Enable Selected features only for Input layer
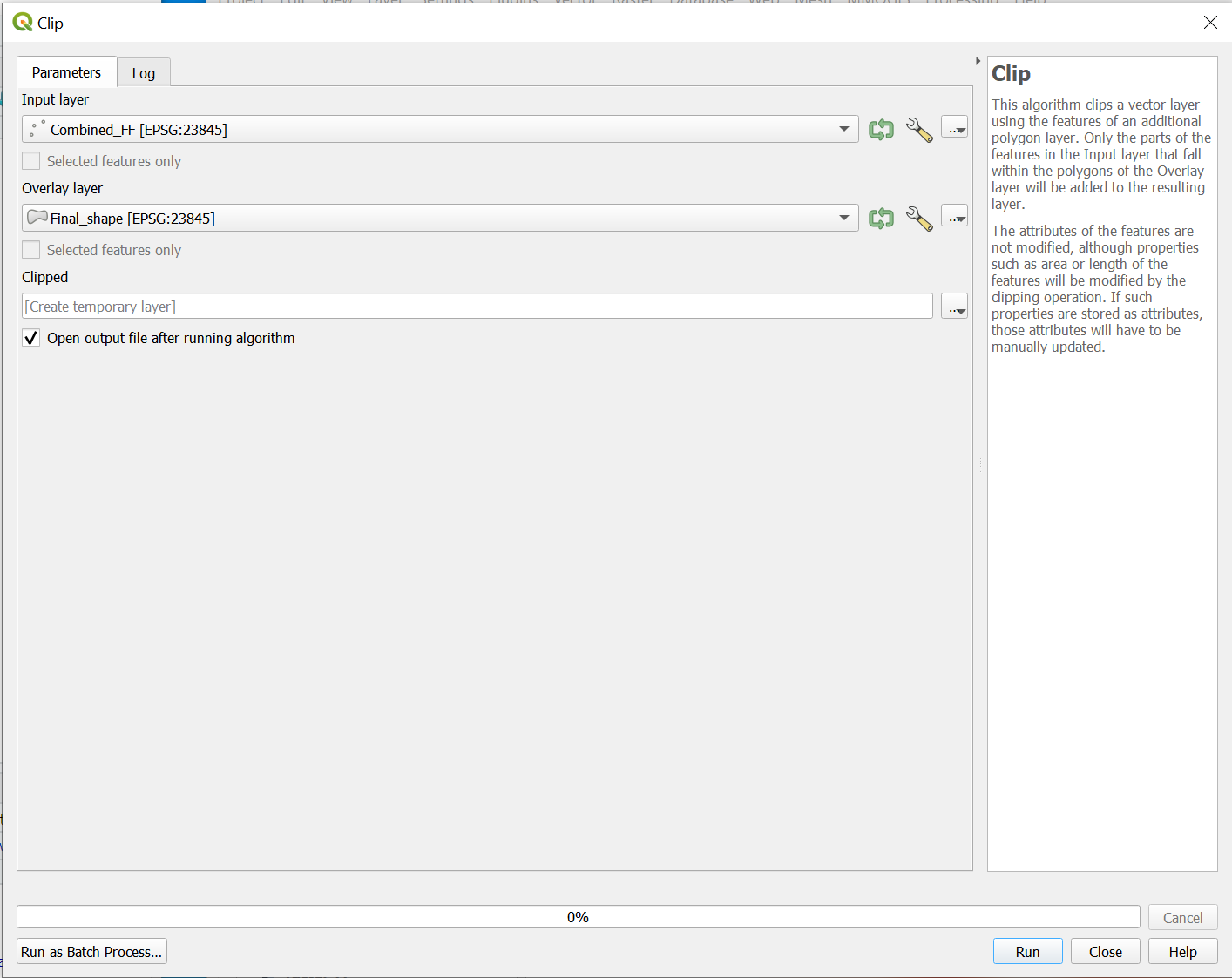The height and width of the screenshot is (978, 1232). (x=31, y=161)
